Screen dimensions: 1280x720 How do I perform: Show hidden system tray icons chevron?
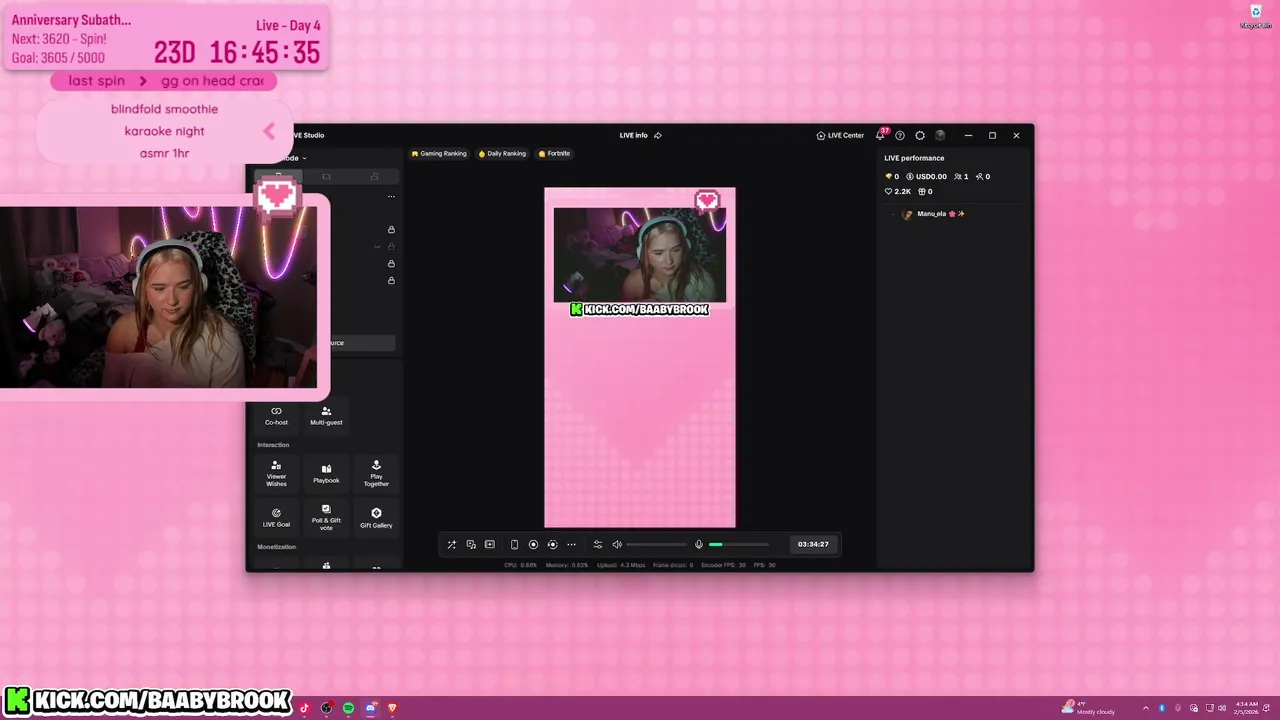1146,708
